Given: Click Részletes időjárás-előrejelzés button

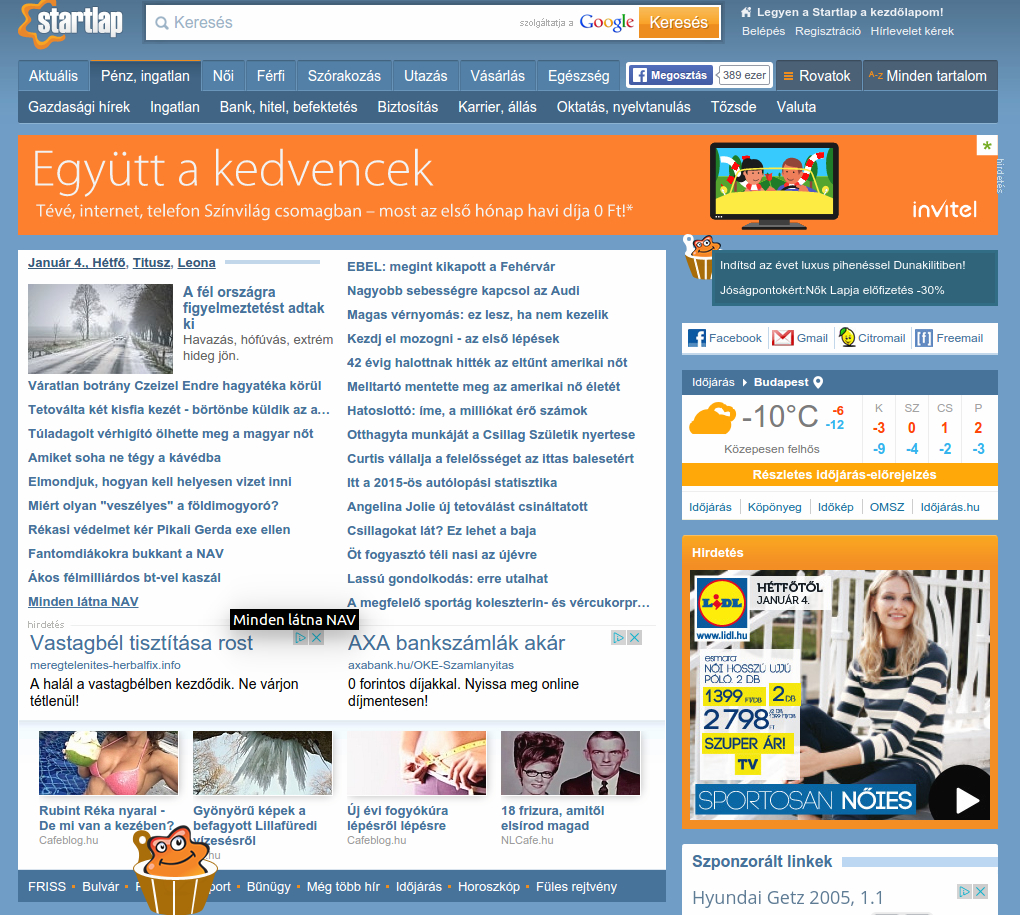Looking at the screenshot, I should 840,475.
